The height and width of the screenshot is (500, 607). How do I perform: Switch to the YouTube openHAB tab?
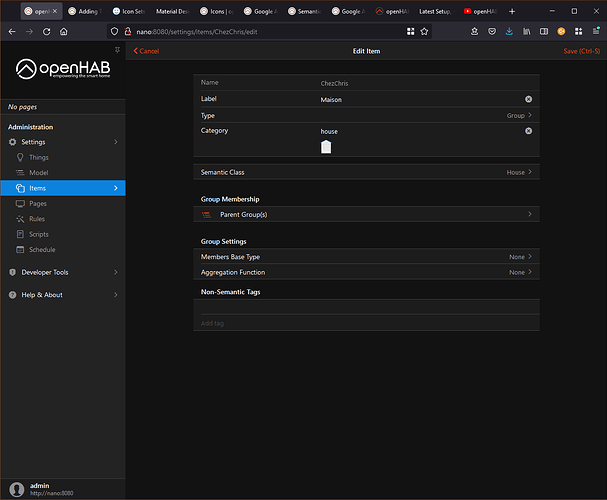(480, 12)
